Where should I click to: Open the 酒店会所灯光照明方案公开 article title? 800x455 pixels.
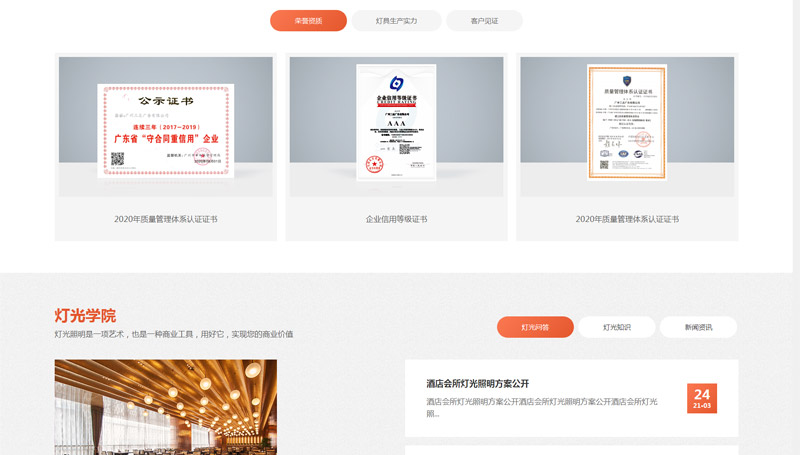(x=477, y=384)
